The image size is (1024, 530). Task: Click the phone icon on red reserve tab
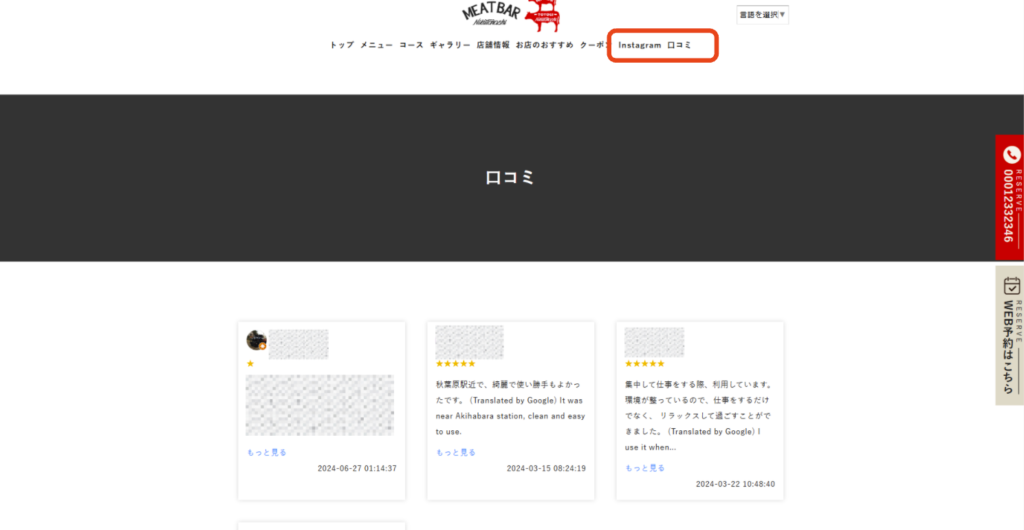tap(1010, 155)
